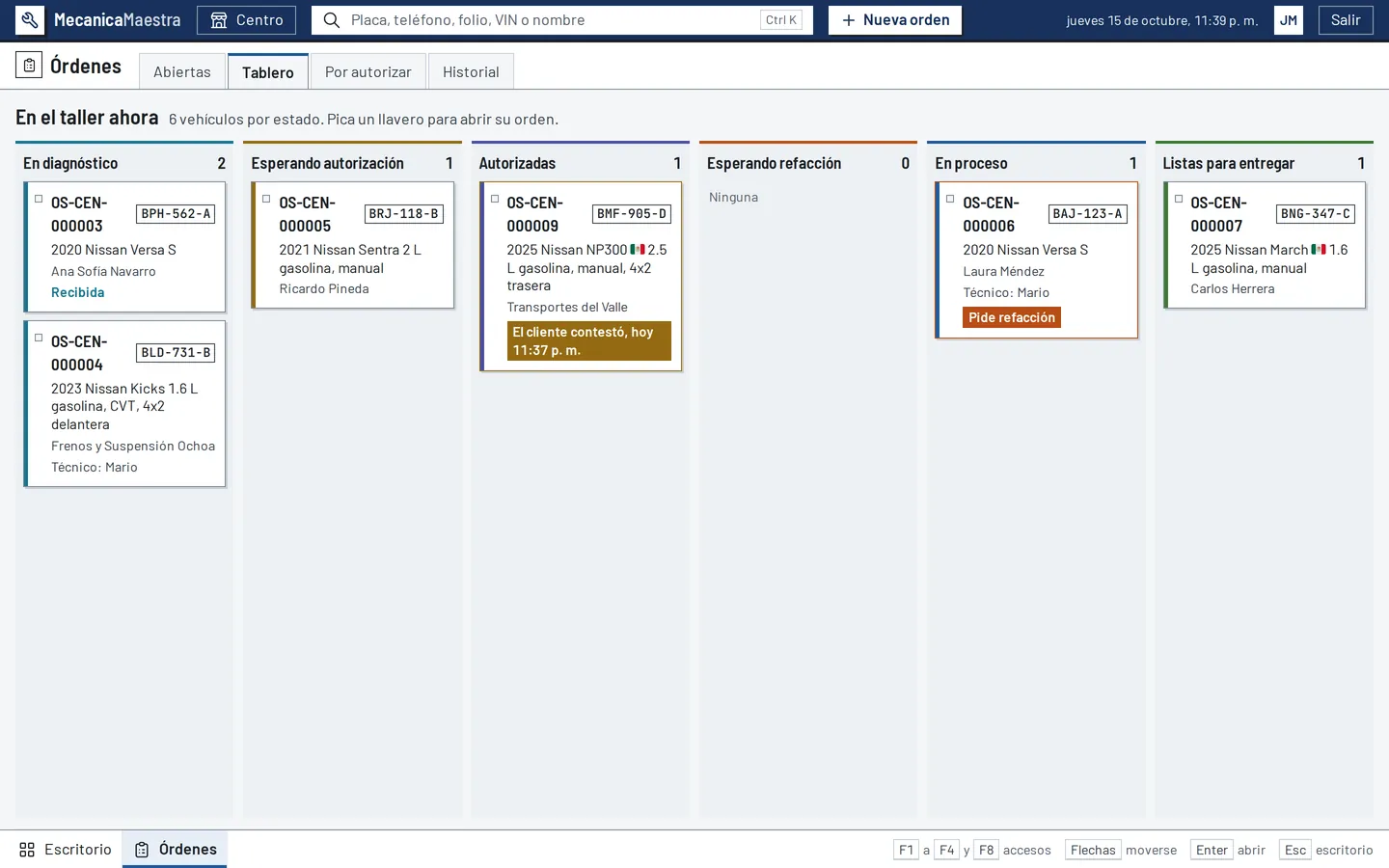This screenshot has width=1389, height=868.
Task: Enable the checkbox on order OS-CEN-000007
Action: click(x=1178, y=199)
